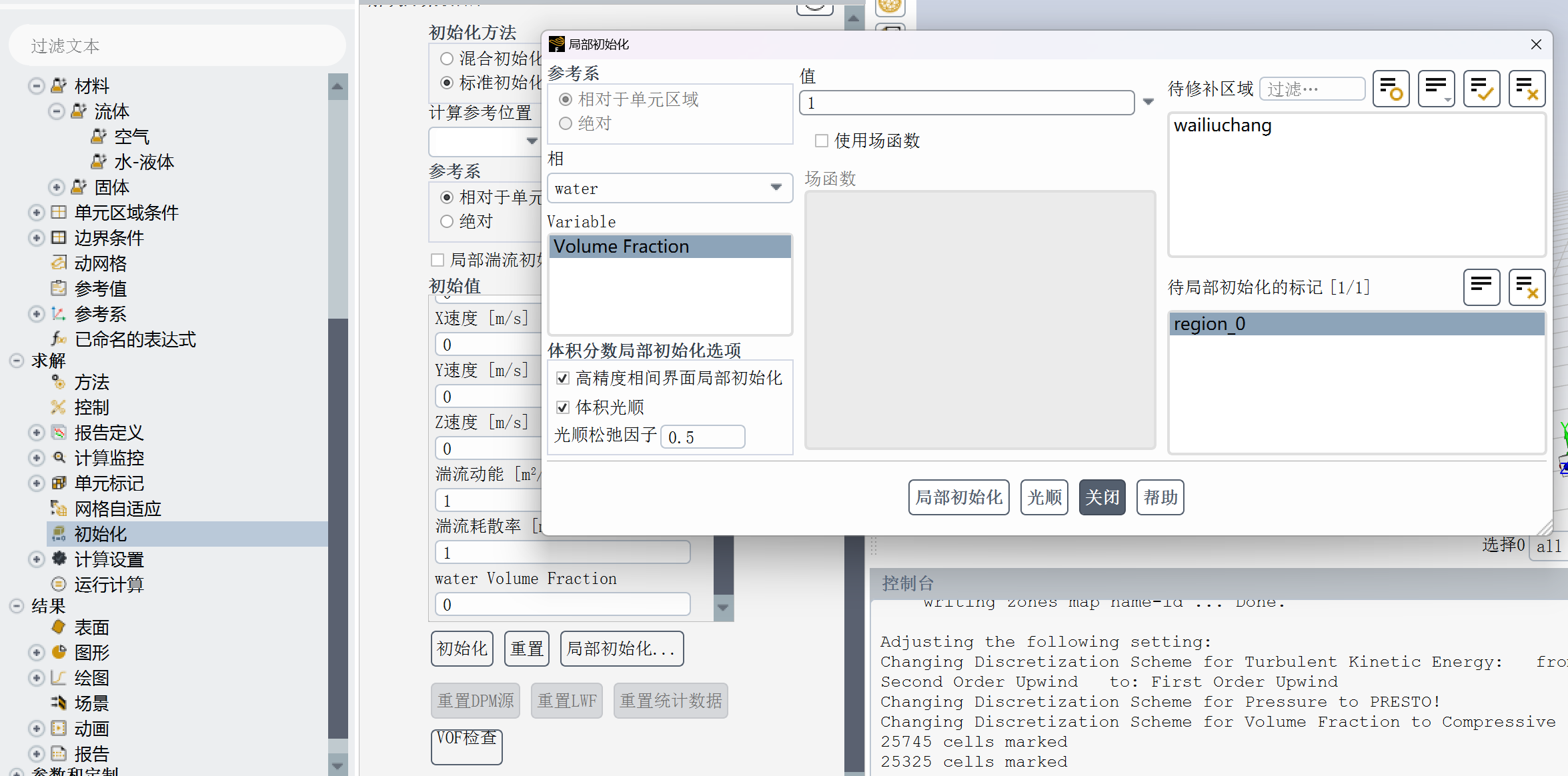Select 标准初始化 radio button
1568x776 pixels.
point(447,83)
